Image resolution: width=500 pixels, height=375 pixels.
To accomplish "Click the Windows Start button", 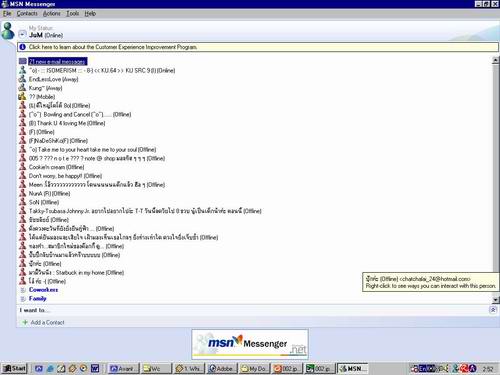I will pos(15,368).
